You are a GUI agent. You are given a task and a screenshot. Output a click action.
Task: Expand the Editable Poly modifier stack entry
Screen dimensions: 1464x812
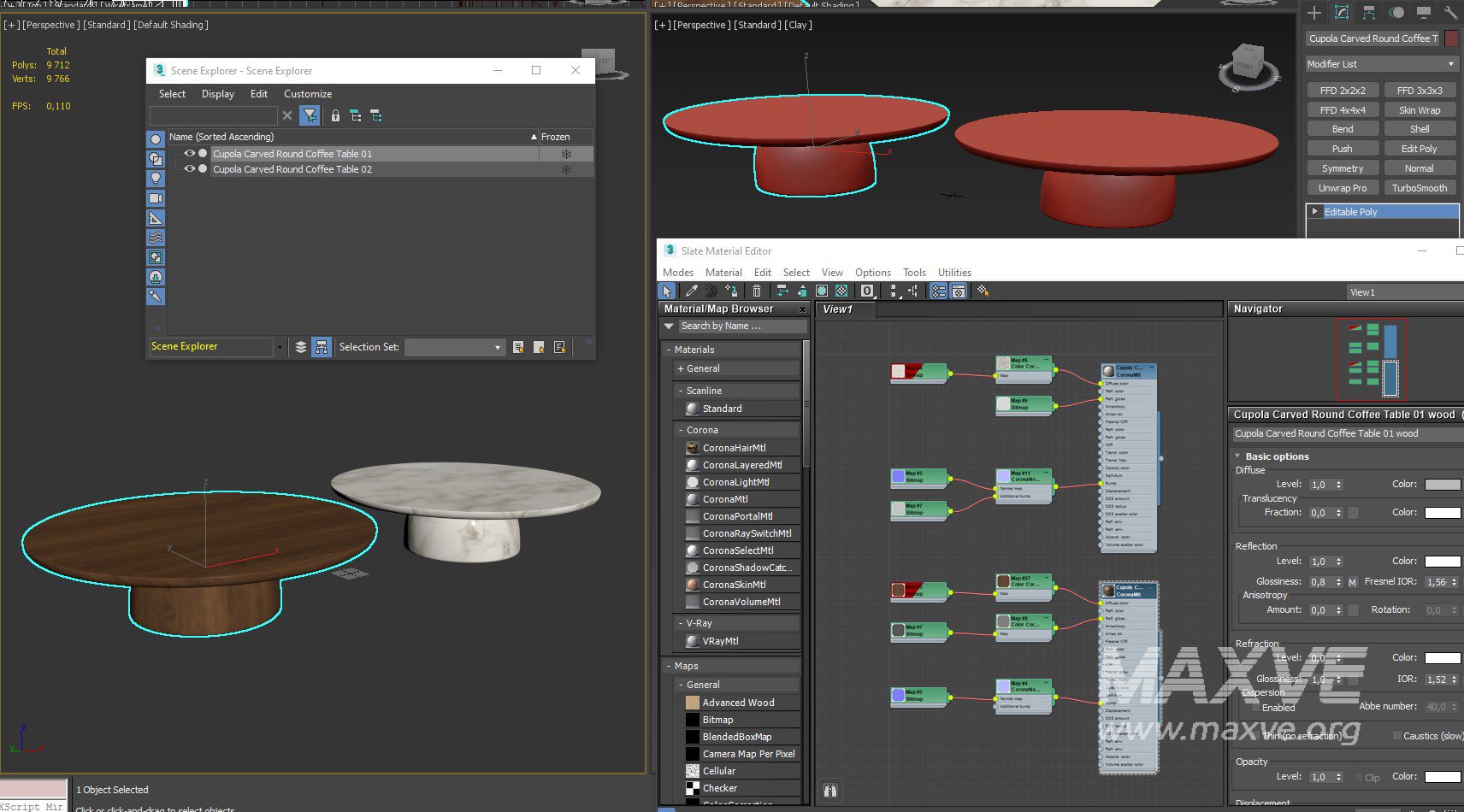(1315, 211)
